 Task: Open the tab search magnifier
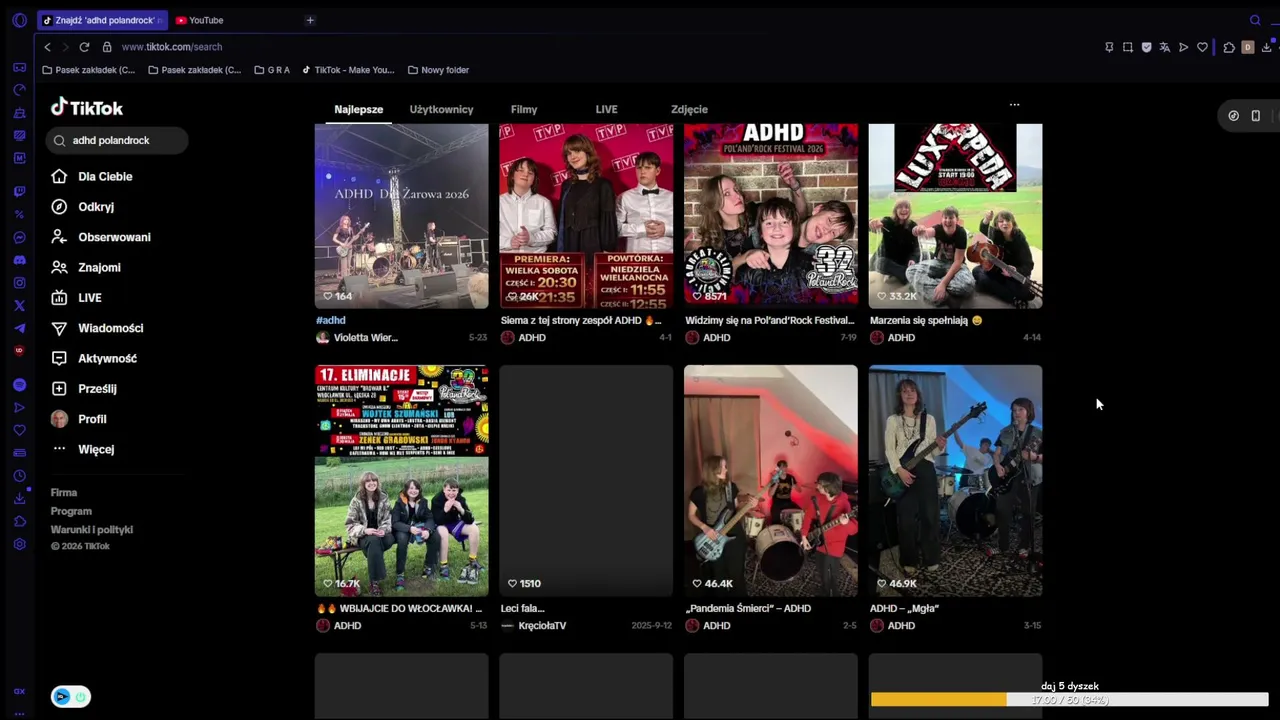pos(1255,20)
